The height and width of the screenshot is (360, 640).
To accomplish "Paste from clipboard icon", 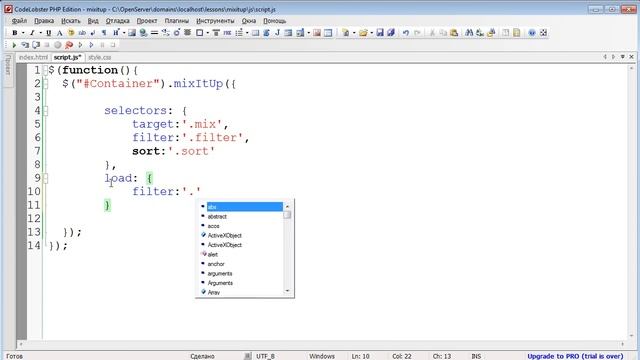I will point(454,33).
